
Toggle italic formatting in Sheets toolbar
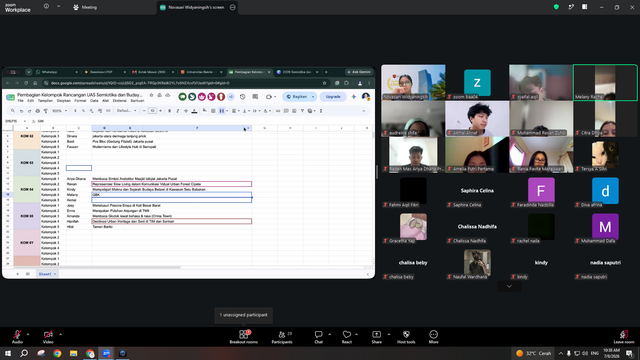[178, 111]
